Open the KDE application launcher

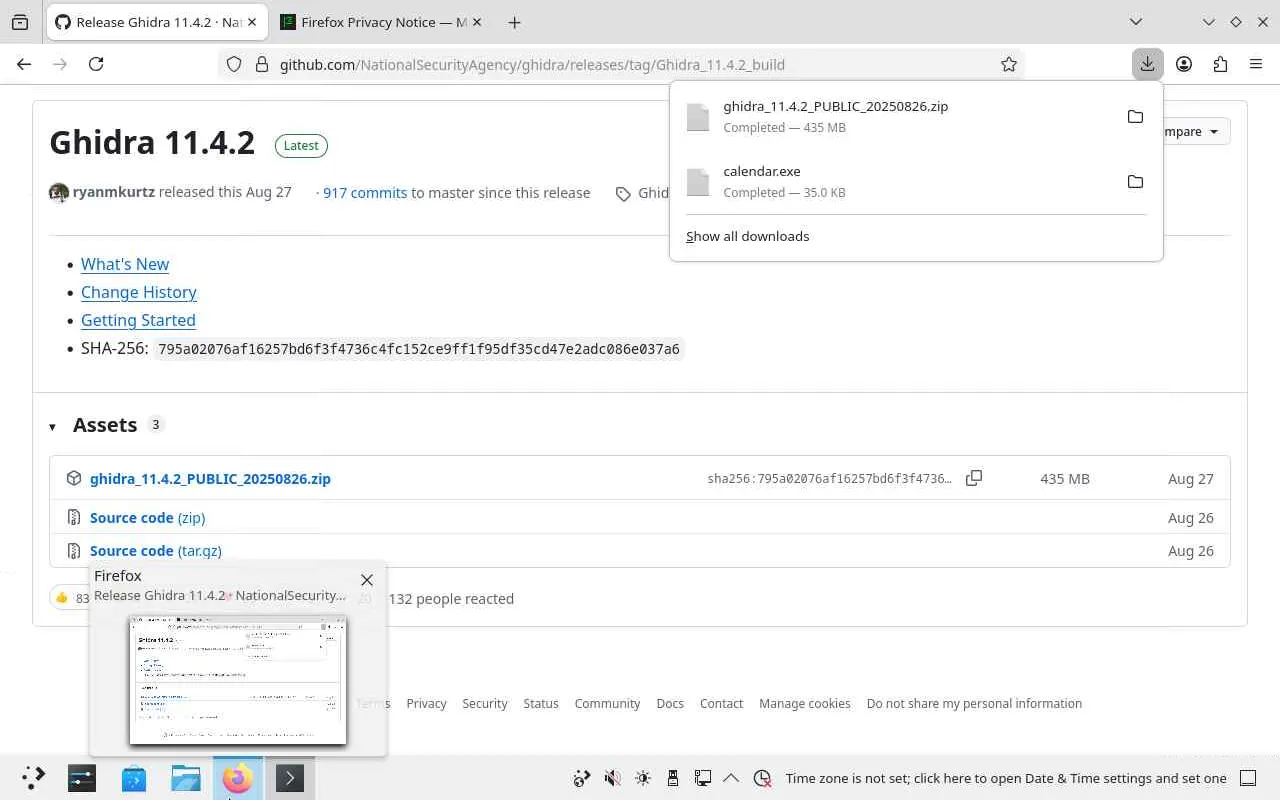pyautogui.click(x=33, y=778)
